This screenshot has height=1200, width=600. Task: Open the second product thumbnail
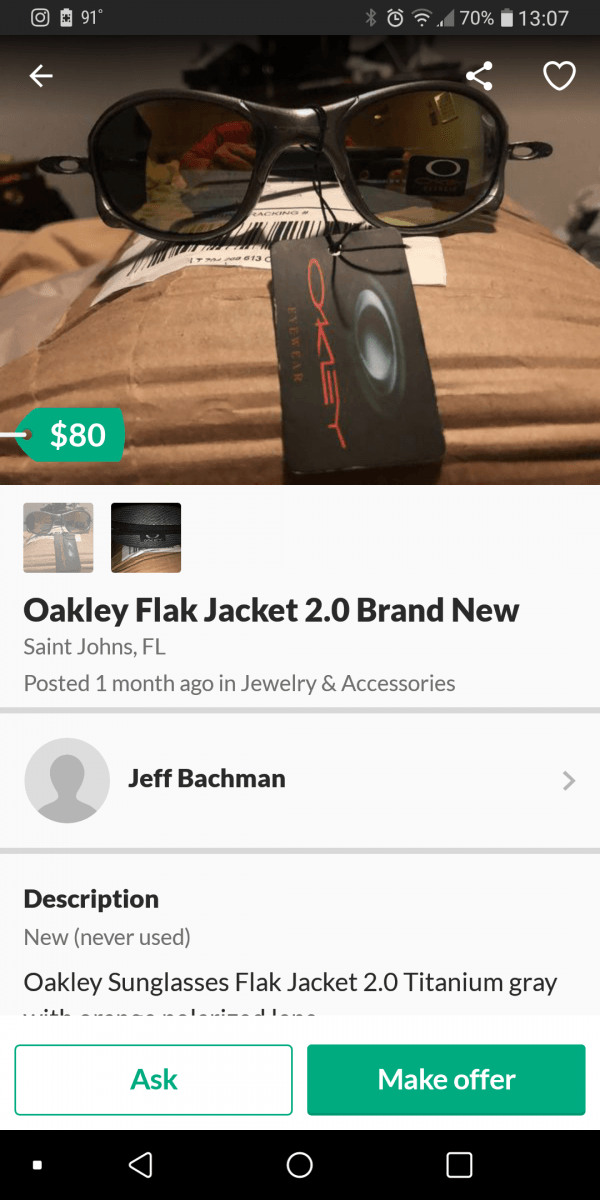coord(146,538)
